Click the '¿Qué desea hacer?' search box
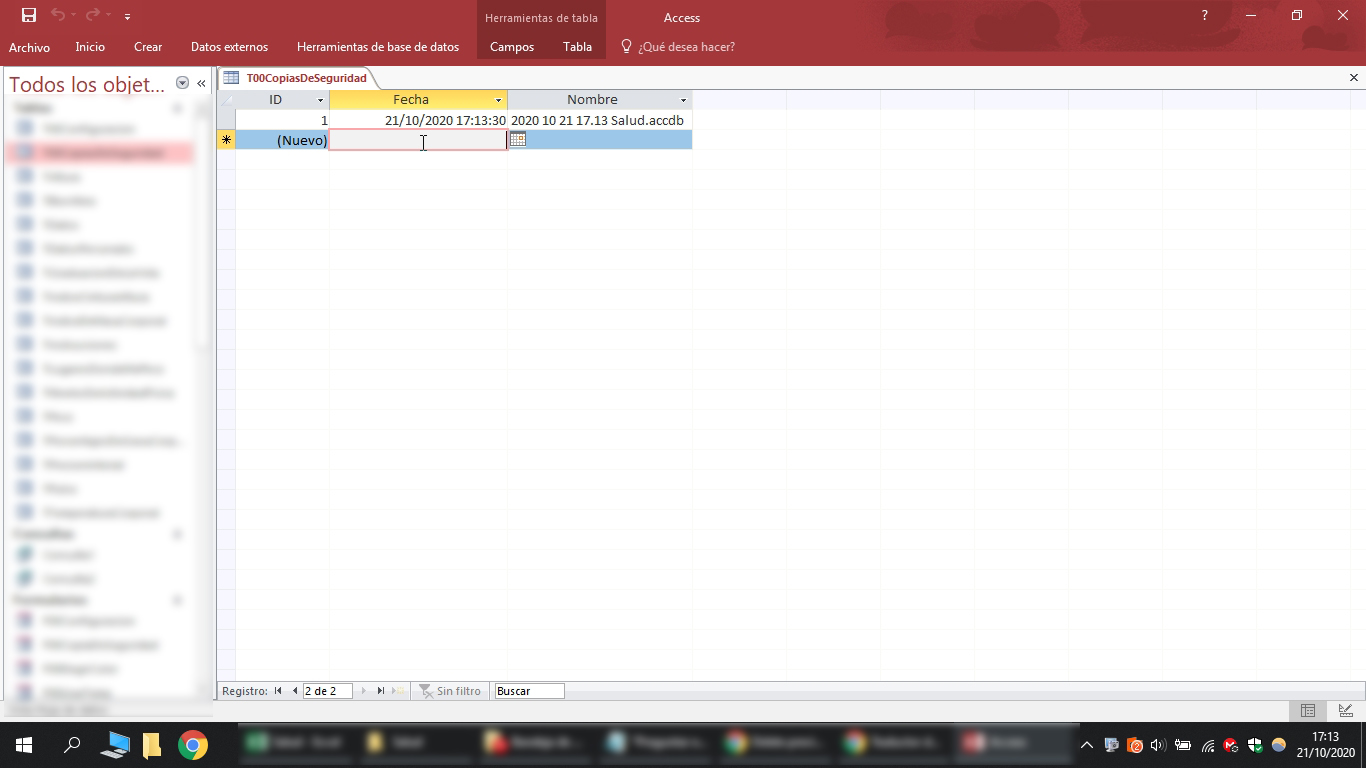 (x=686, y=47)
